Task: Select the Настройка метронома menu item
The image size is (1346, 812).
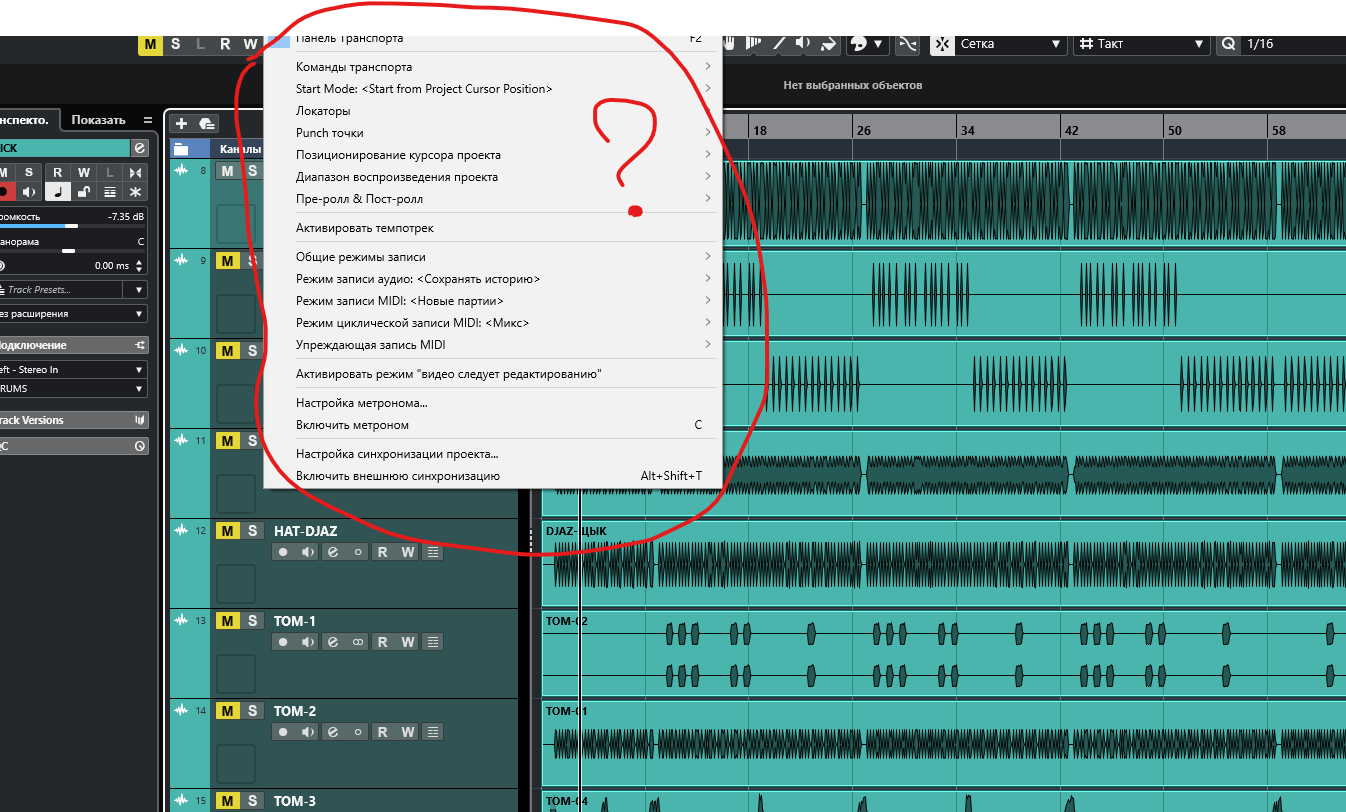Action: 361,403
